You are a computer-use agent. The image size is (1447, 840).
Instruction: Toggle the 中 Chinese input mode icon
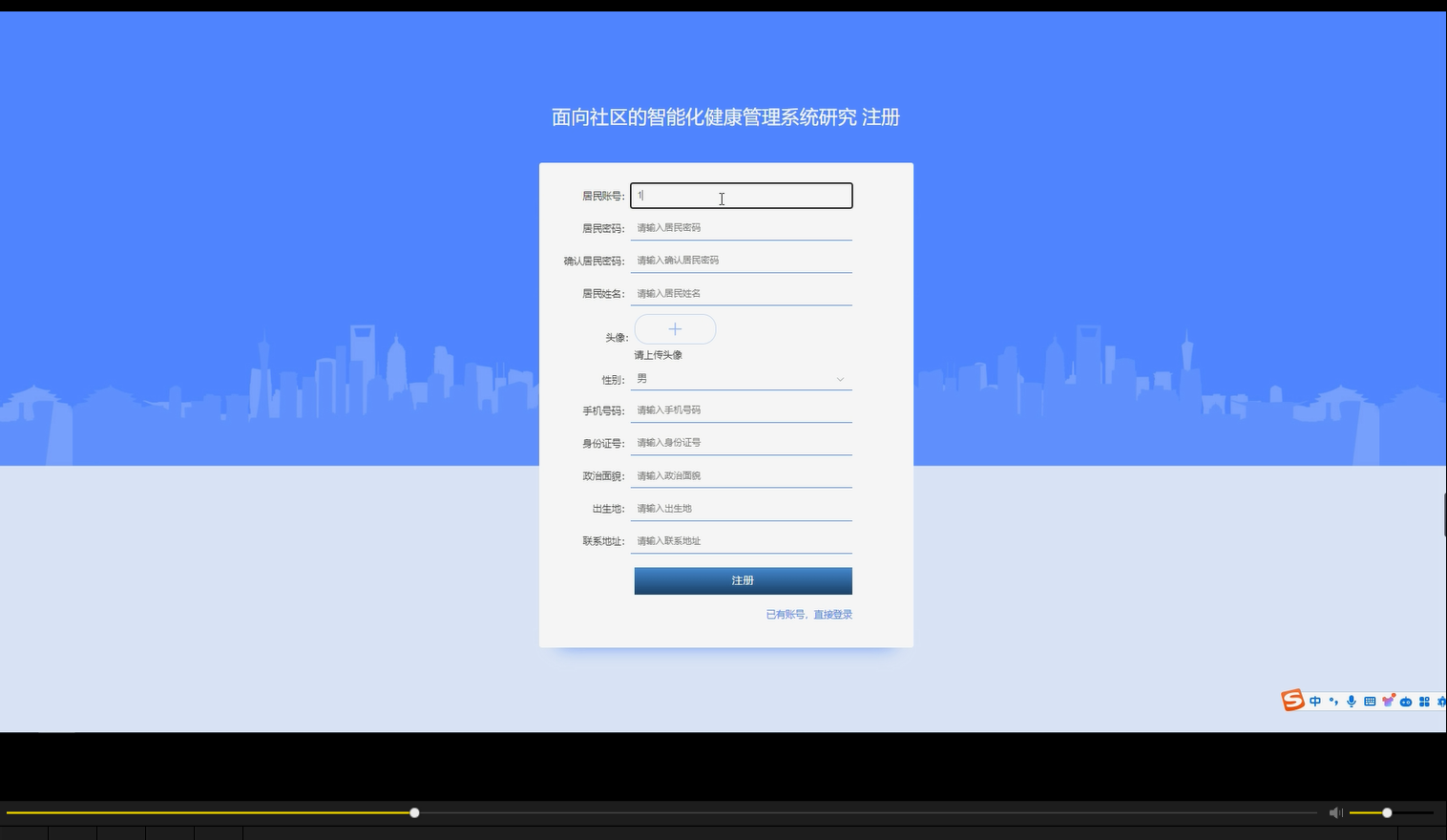pyautogui.click(x=1315, y=702)
